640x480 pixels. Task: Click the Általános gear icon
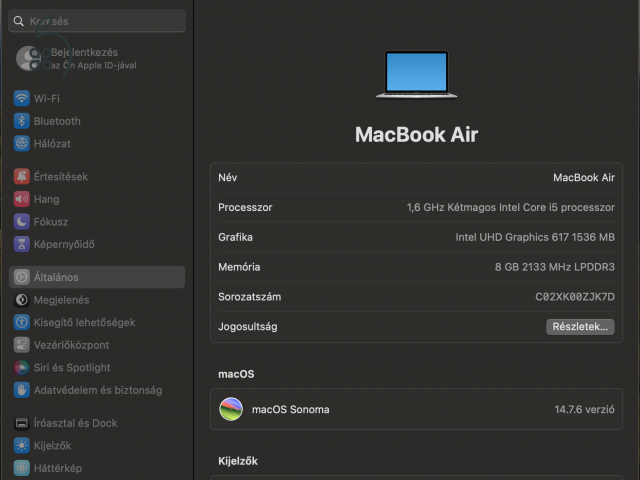pos(22,277)
